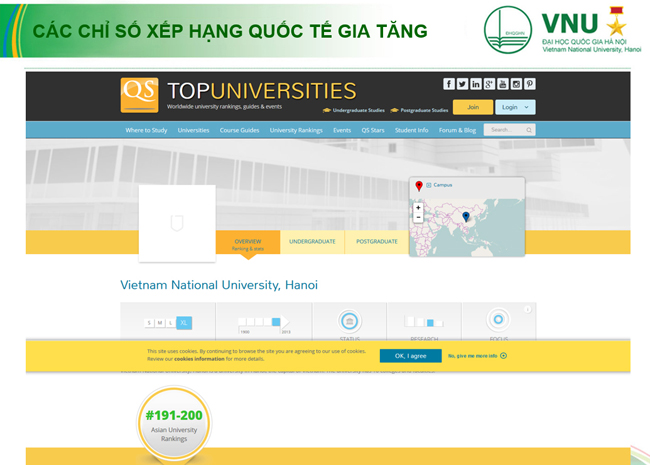650x465 pixels.
Task: Open the Twitter social link
Action: (x=462, y=84)
